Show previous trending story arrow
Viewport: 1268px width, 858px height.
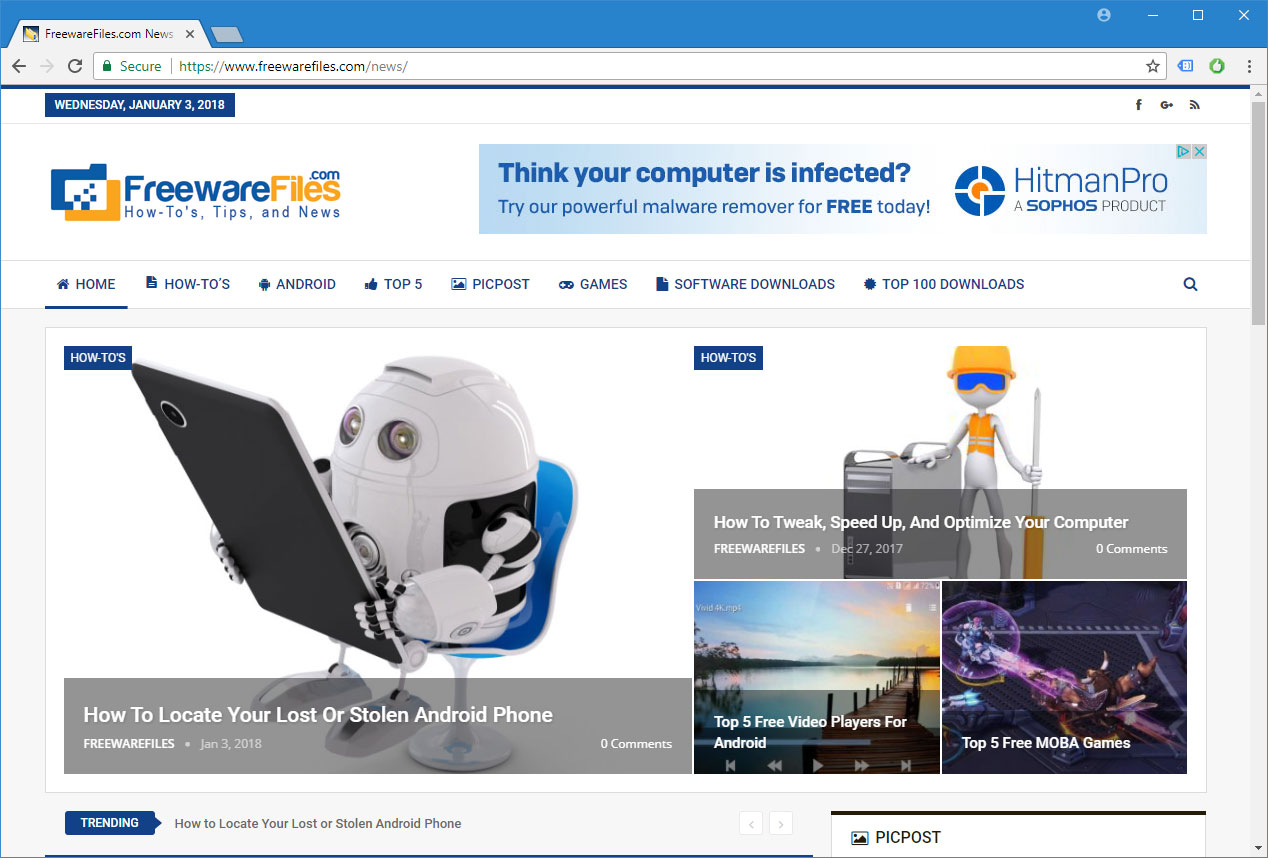751,824
